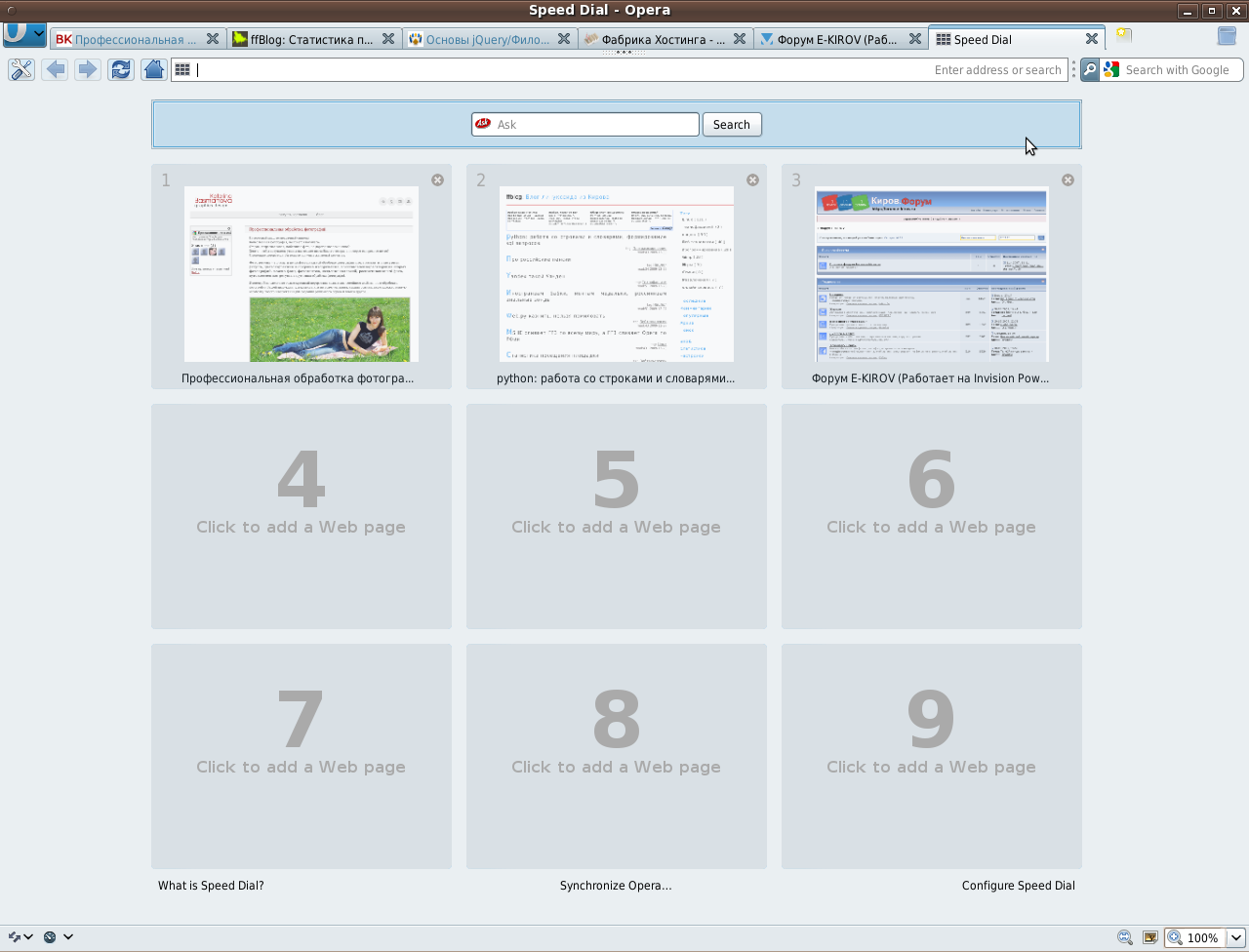The image size is (1249, 952).
Task: Toggle fit-to-width icon in status bar
Action: click(x=1125, y=937)
